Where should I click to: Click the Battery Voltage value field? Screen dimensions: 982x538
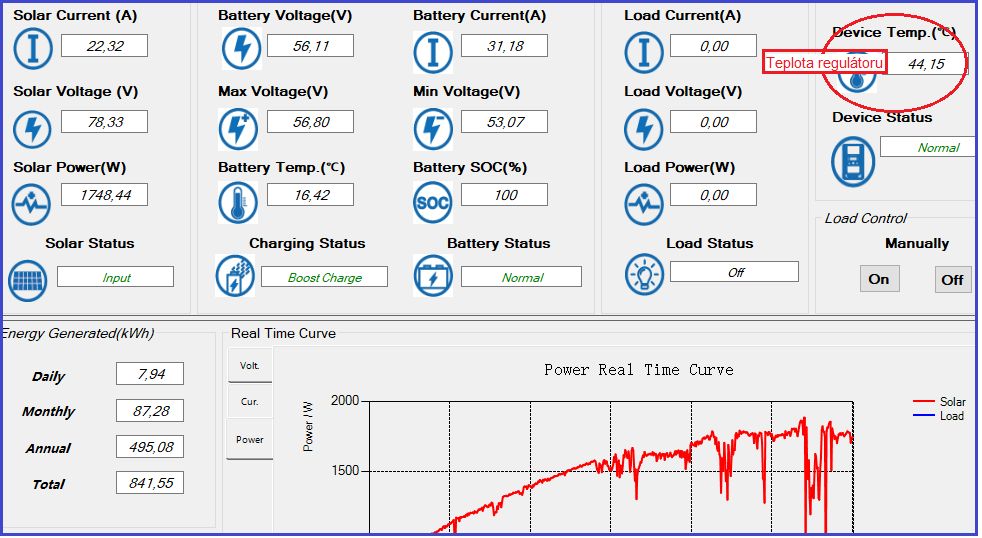click(310, 46)
